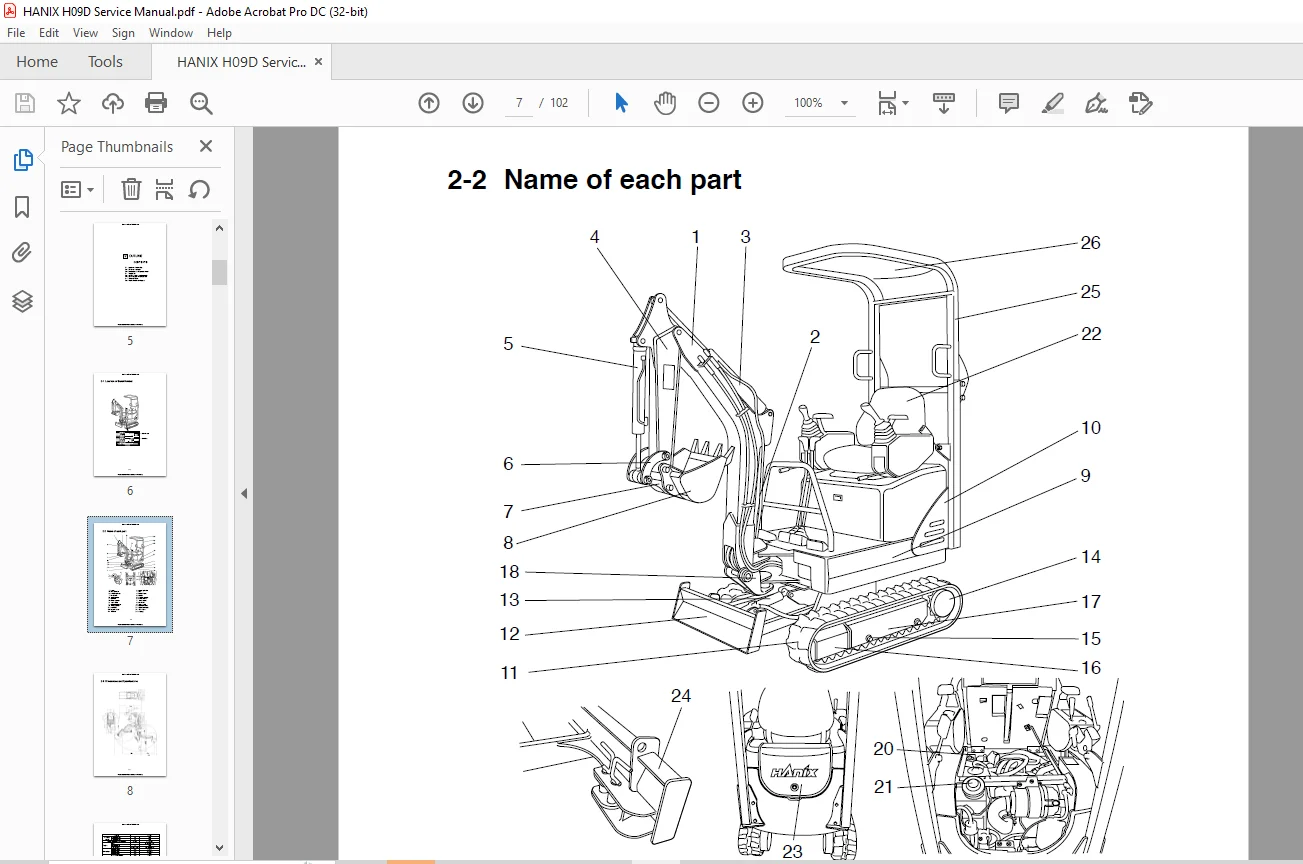The image size is (1303, 864).
Task: Open the Stamp tool in the toolbar
Action: pos(1141,103)
